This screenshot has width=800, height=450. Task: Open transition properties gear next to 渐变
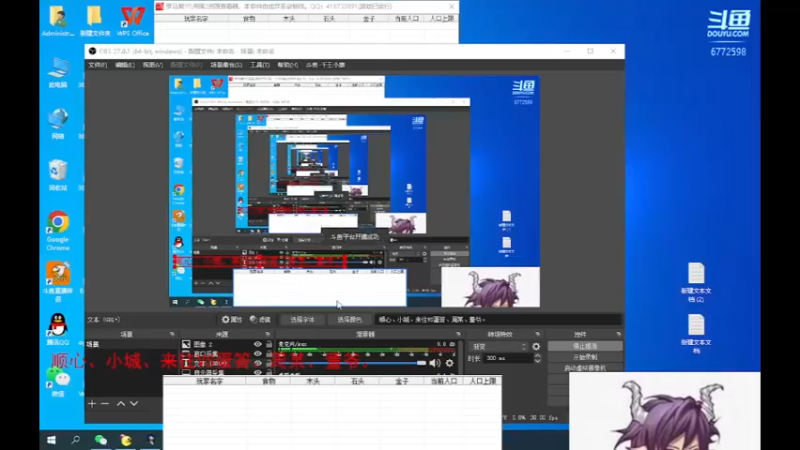(536, 346)
